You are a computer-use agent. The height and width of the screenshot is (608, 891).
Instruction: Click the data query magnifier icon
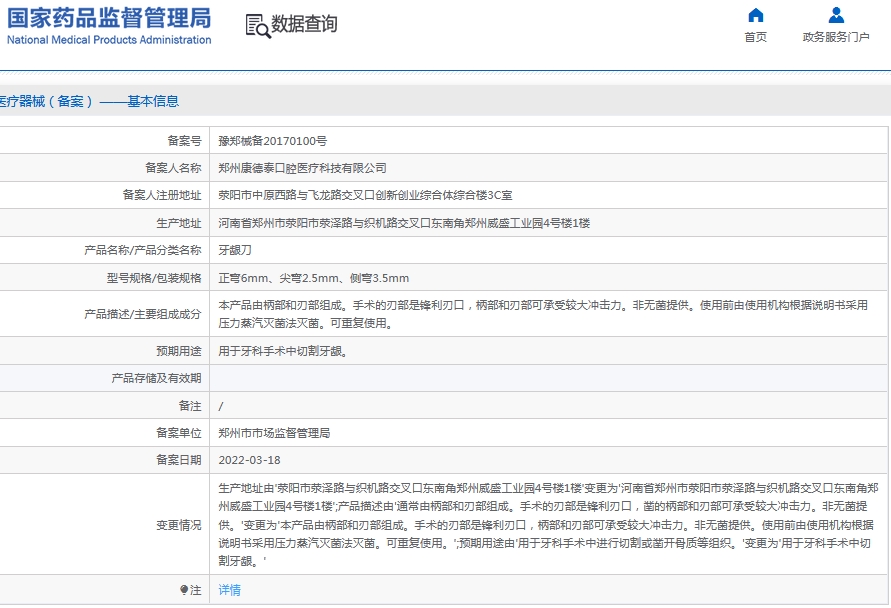tap(258, 26)
